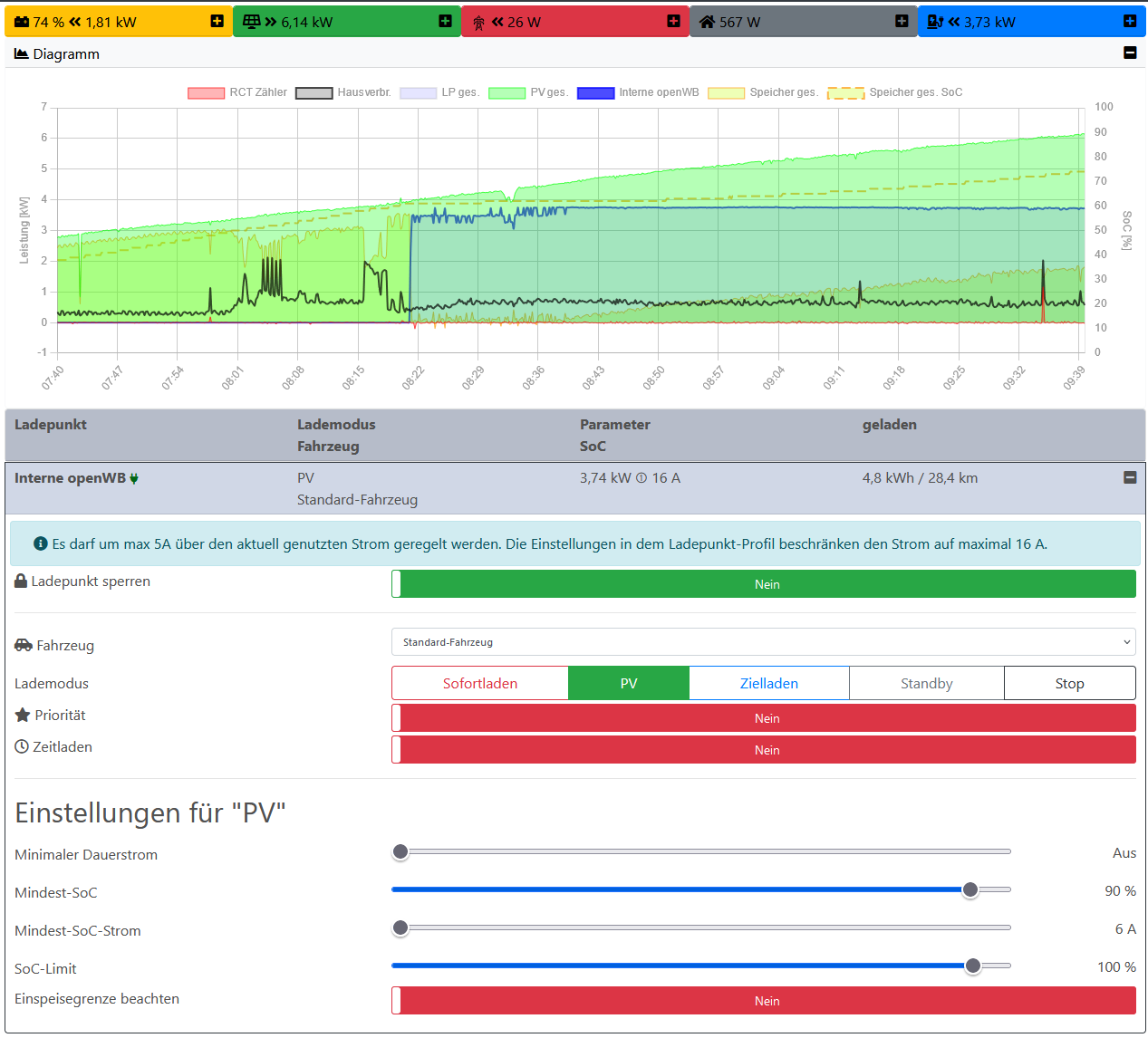
Task: Click the clock icon beside Zeitladen
Action: click(x=22, y=746)
